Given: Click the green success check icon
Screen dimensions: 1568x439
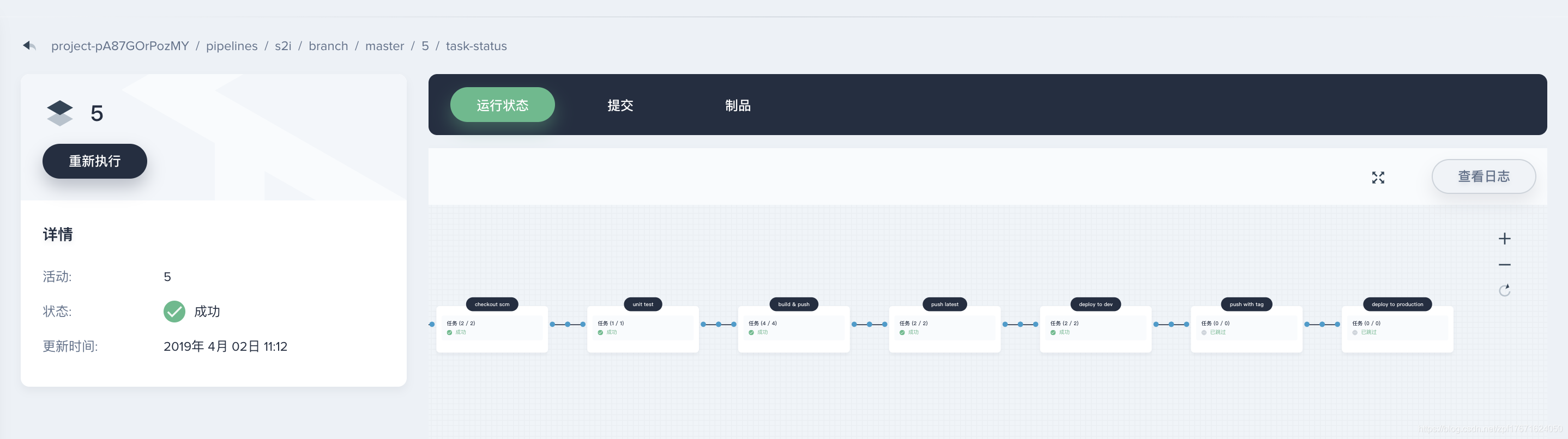Looking at the screenshot, I should coord(174,312).
